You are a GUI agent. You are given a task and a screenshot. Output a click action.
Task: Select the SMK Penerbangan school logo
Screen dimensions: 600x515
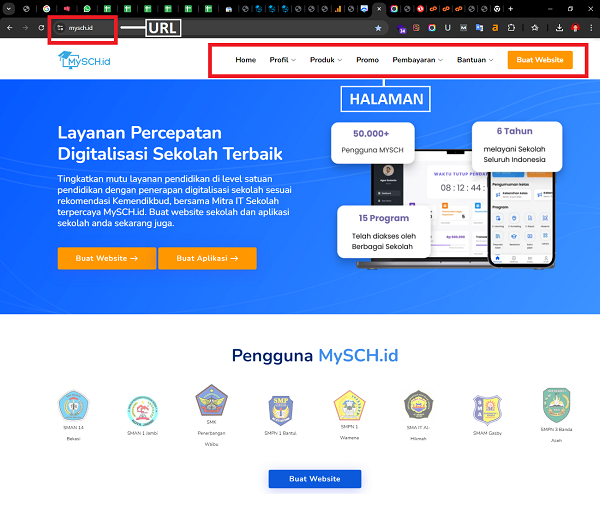click(211, 400)
